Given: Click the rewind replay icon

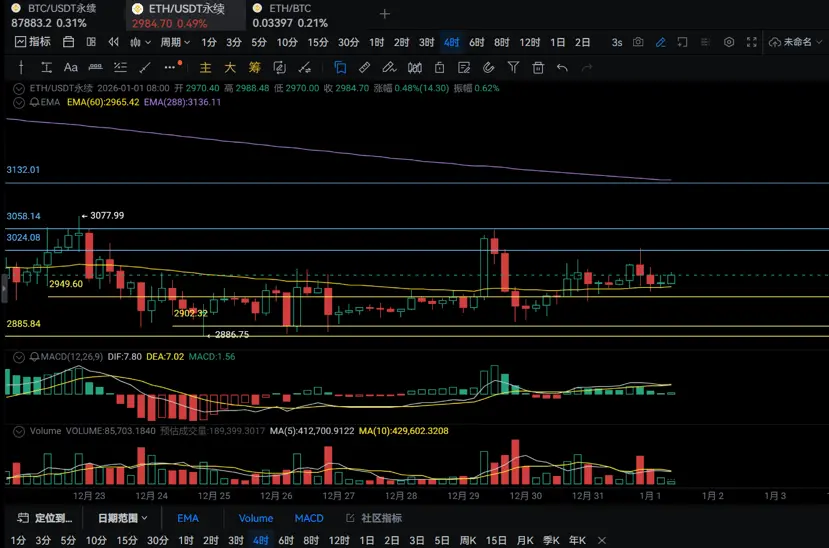Looking at the screenshot, I should [x=113, y=42].
